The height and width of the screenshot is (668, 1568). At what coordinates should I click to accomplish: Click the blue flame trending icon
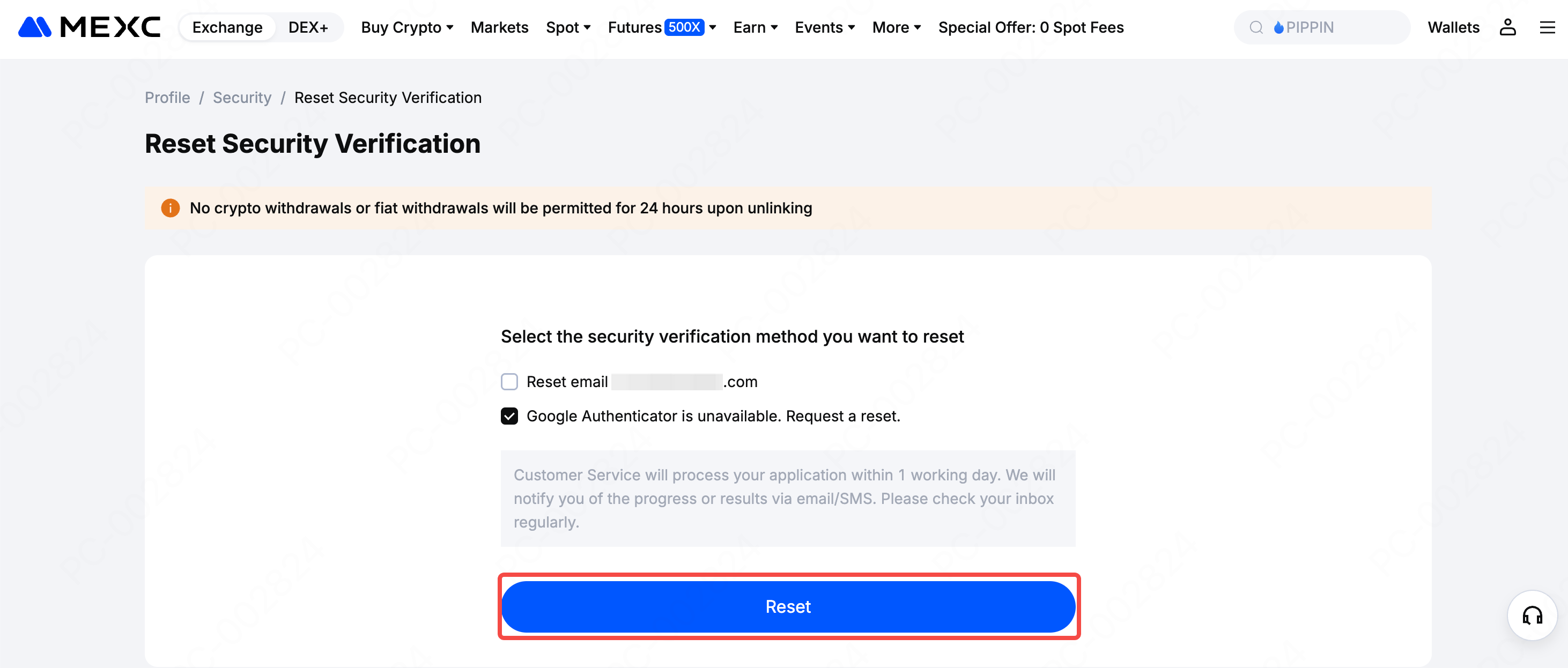click(x=1278, y=27)
